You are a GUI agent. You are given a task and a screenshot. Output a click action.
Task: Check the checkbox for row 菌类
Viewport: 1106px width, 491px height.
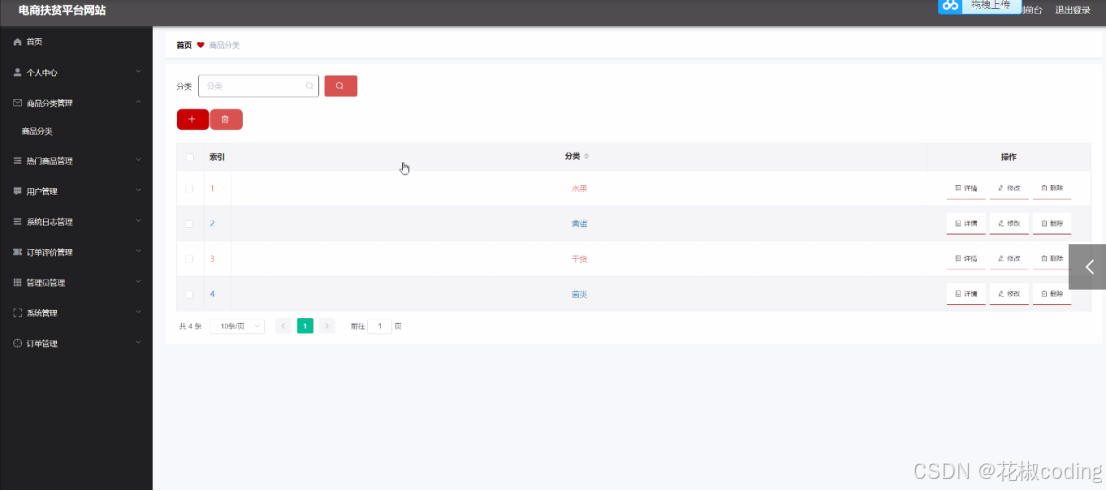(189, 294)
